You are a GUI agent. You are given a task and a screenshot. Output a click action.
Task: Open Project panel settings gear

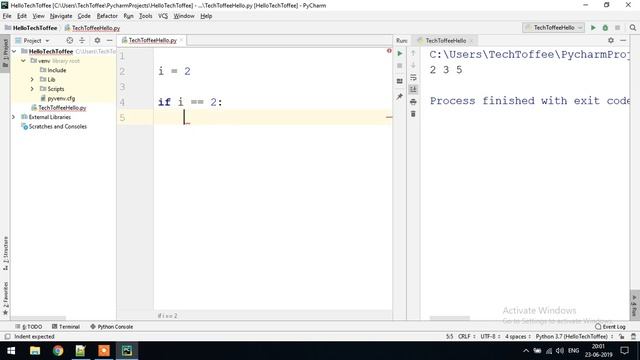97,40
